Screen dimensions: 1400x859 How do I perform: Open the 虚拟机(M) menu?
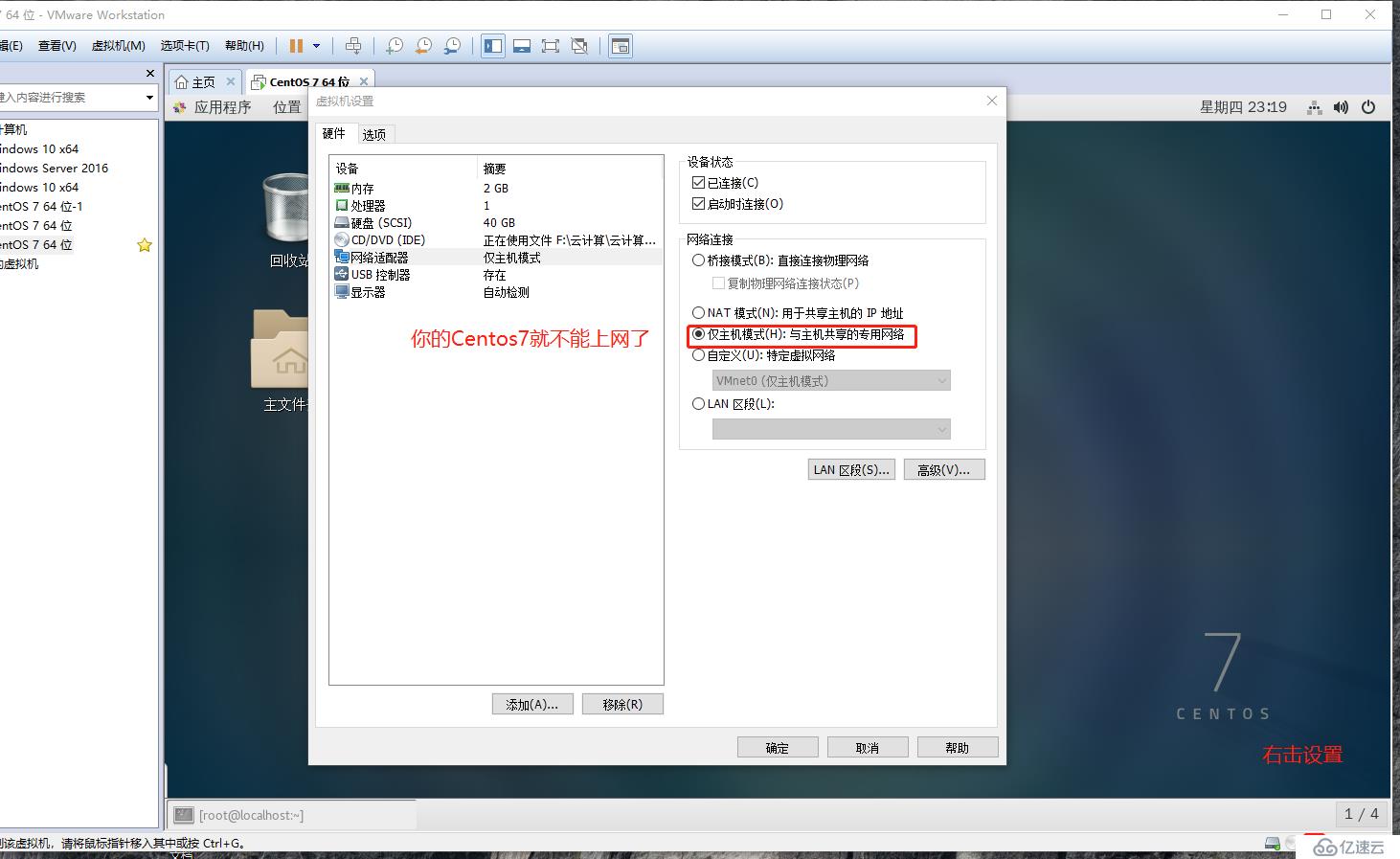tap(119, 46)
